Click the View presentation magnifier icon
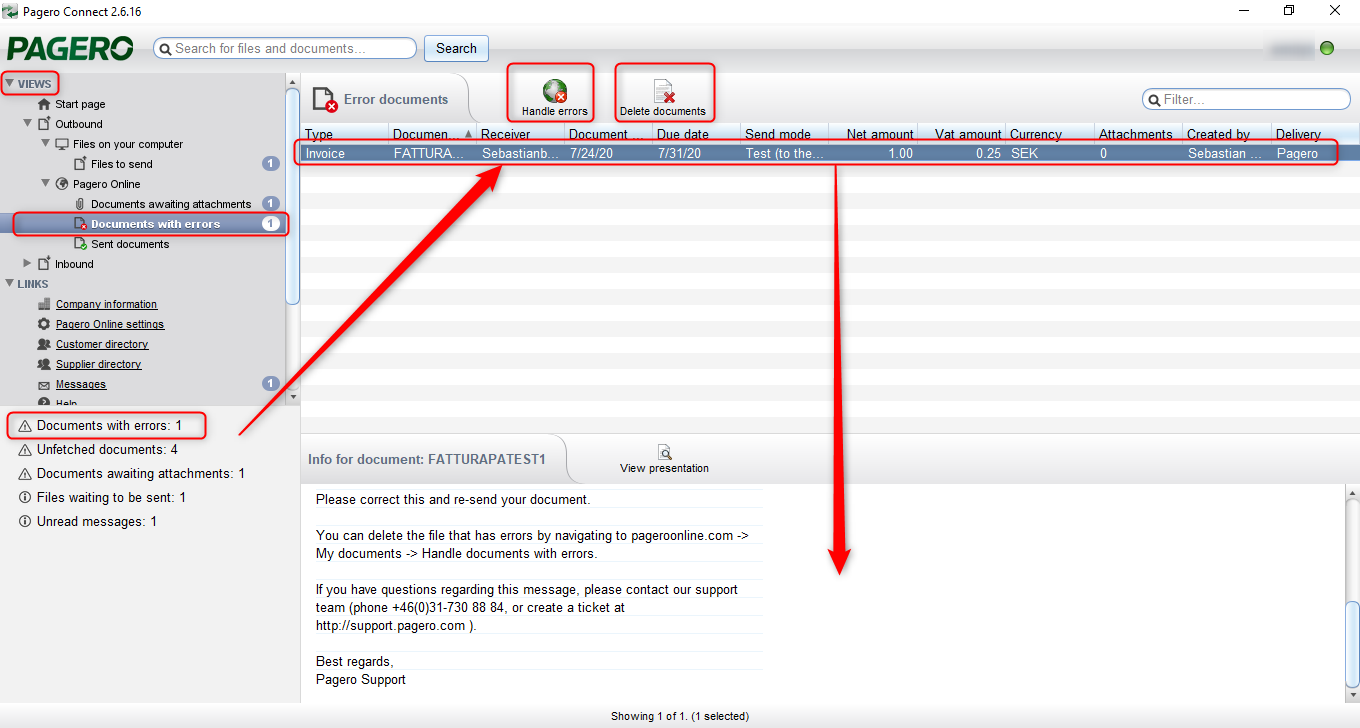This screenshot has width=1360, height=728. click(x=664, y=452)
